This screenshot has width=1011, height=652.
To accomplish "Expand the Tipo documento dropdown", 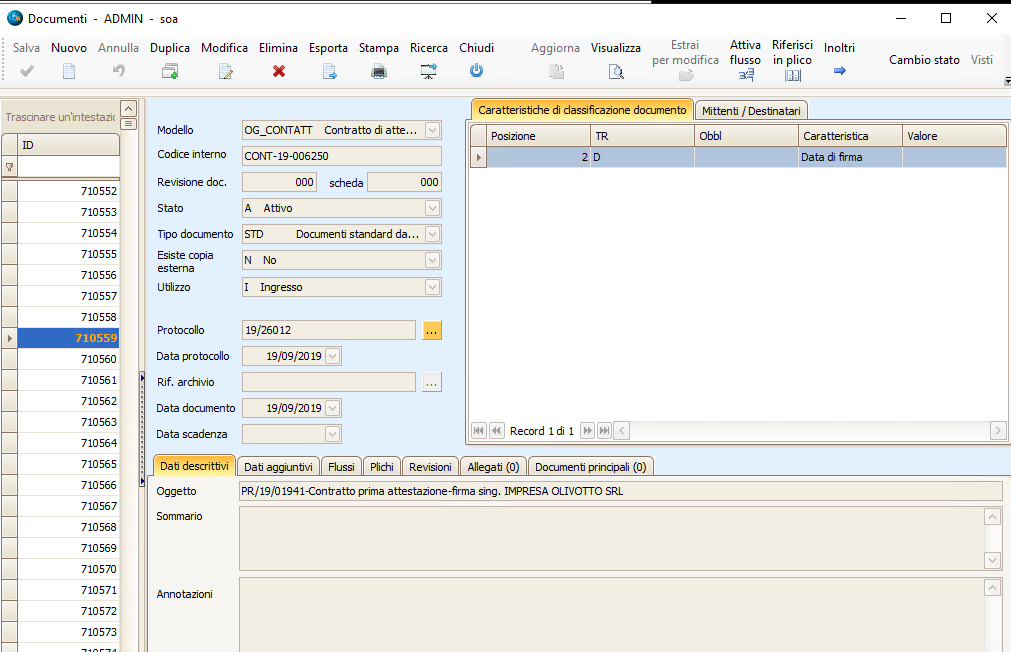I will click(432, 234).
